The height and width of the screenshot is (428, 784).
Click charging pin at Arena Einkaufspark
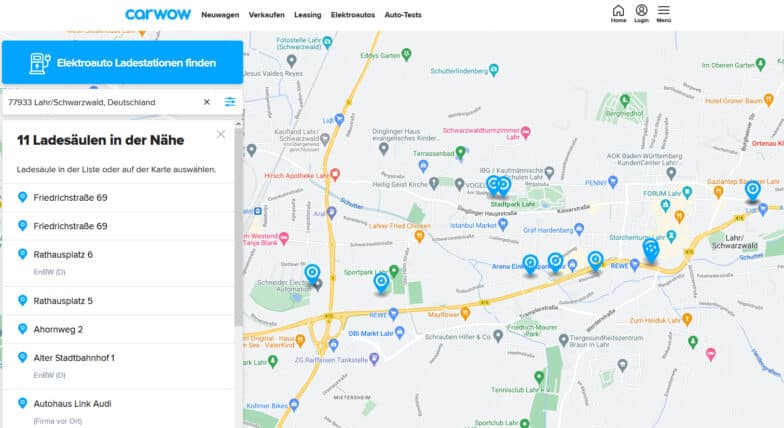click(530, 264)
